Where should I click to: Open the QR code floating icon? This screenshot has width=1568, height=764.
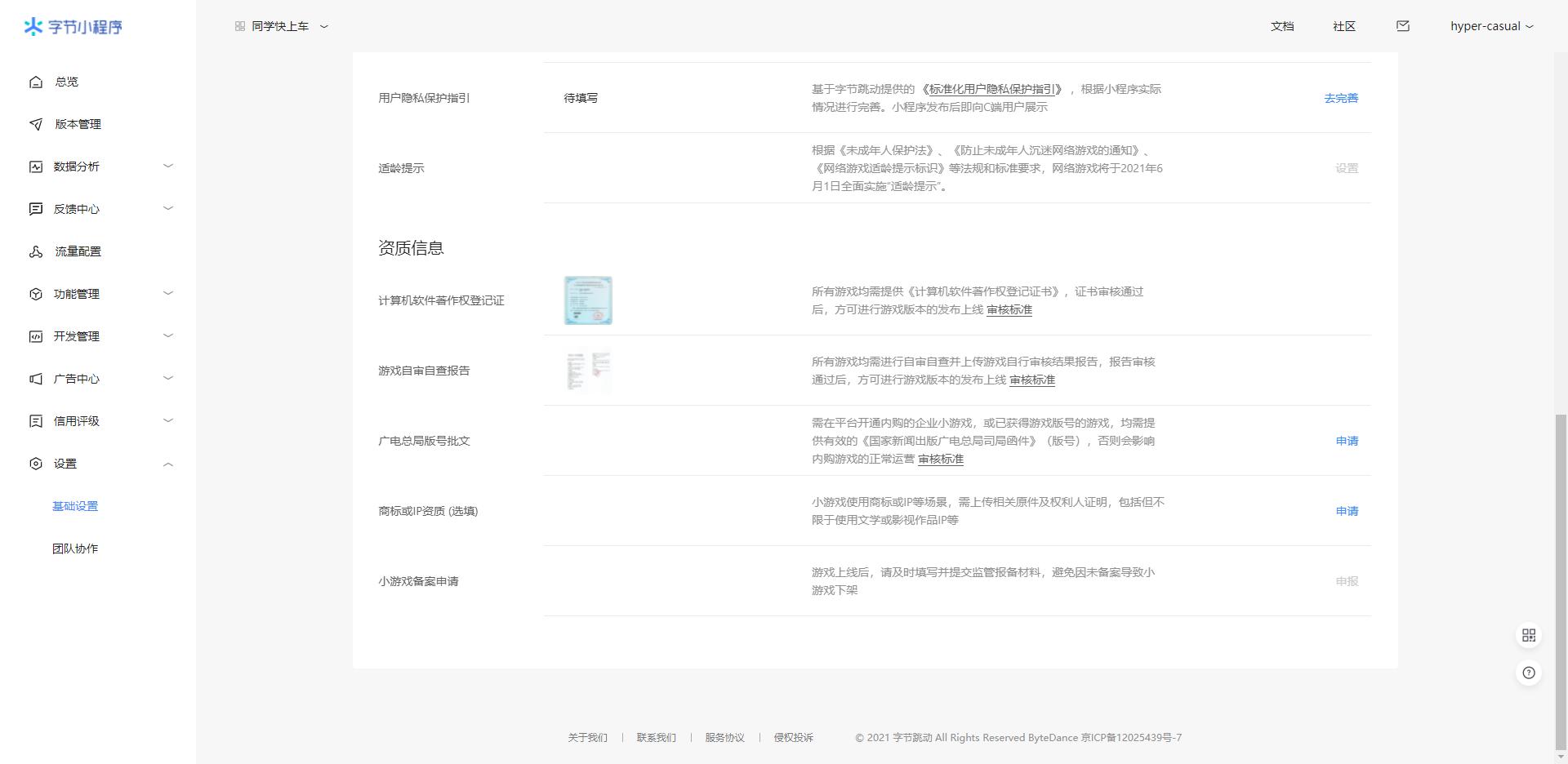1528,635
